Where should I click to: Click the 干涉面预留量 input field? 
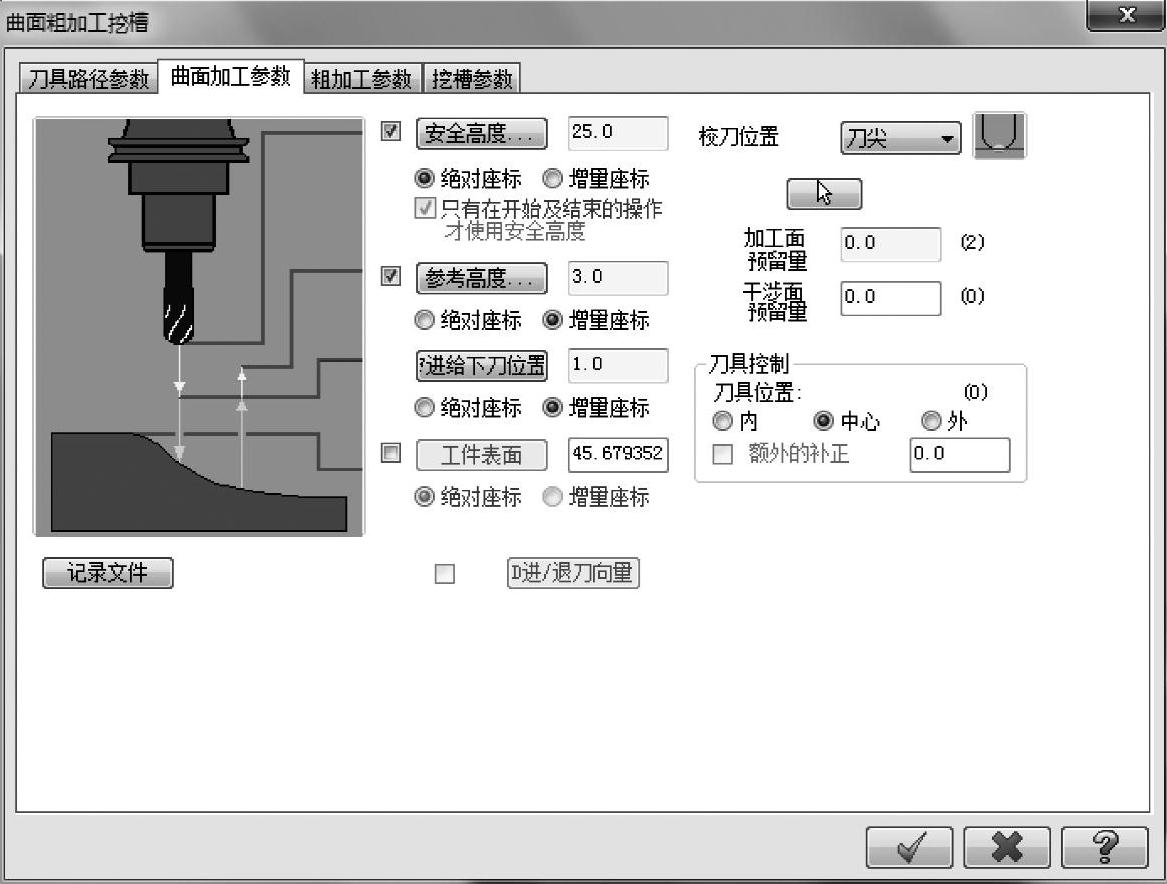coord(890,298)
